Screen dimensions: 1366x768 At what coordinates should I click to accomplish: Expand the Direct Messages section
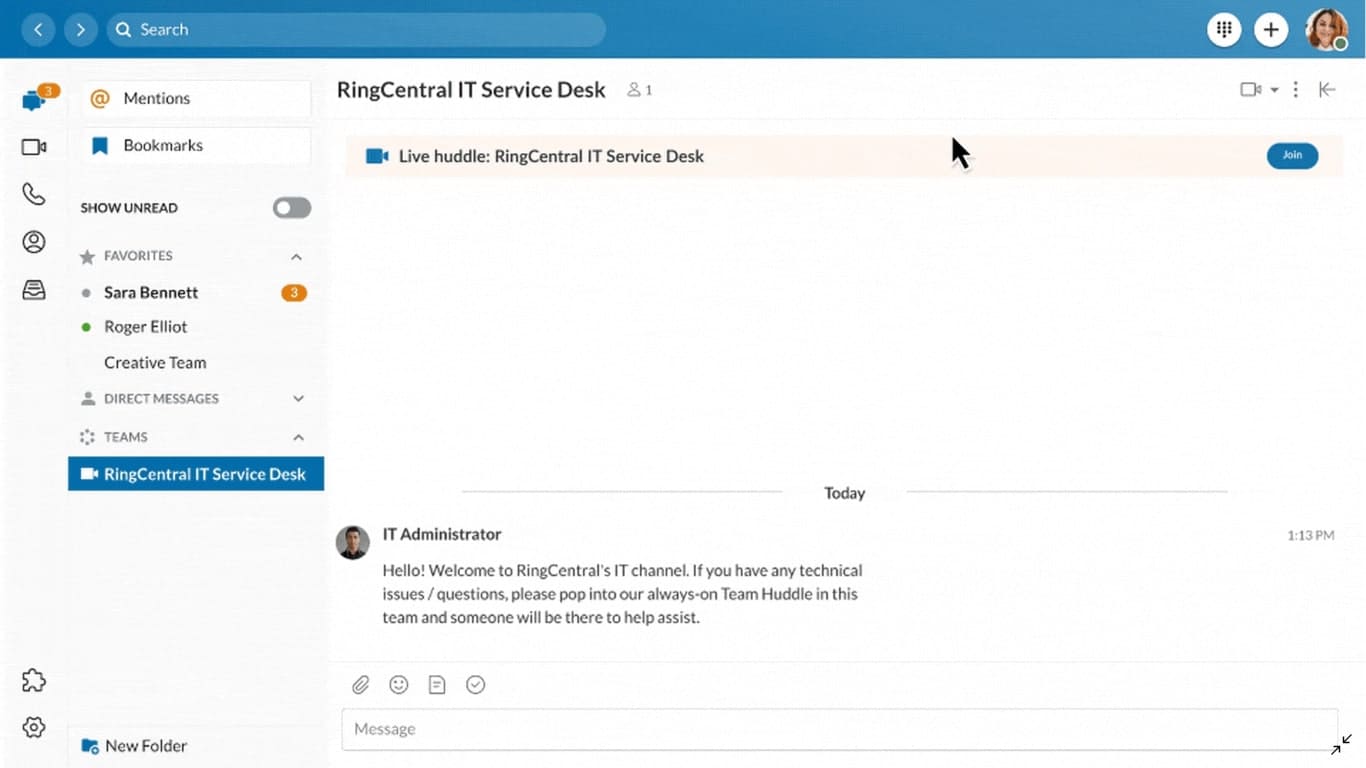point(297,398)
